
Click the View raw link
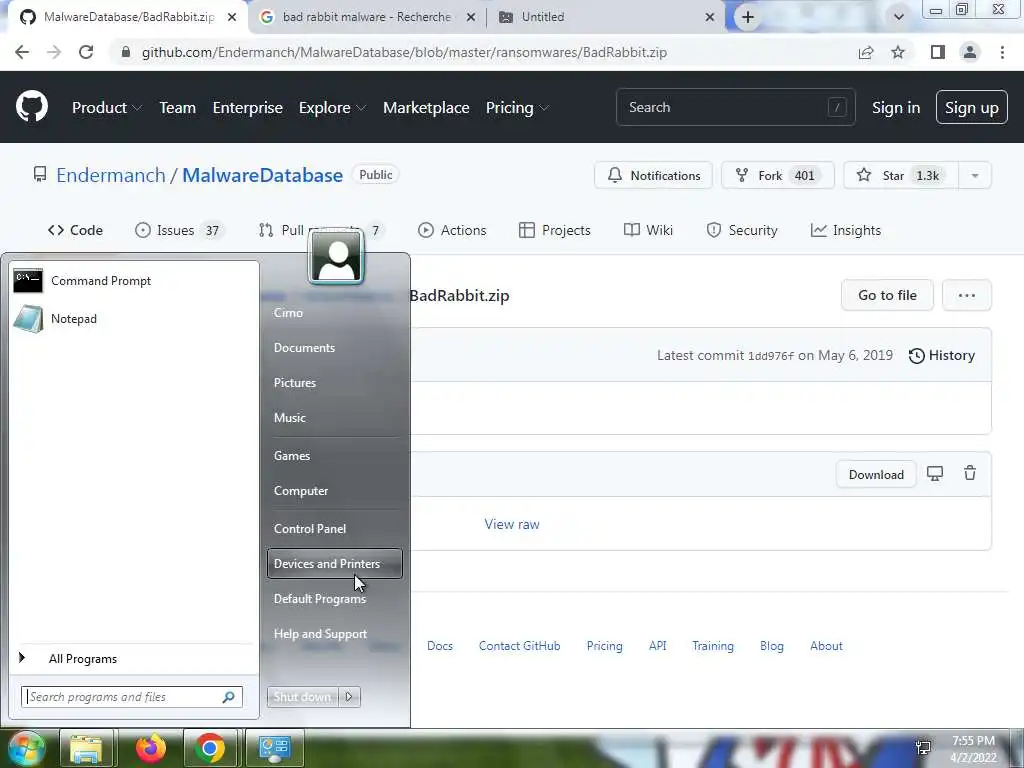point(512,524)
